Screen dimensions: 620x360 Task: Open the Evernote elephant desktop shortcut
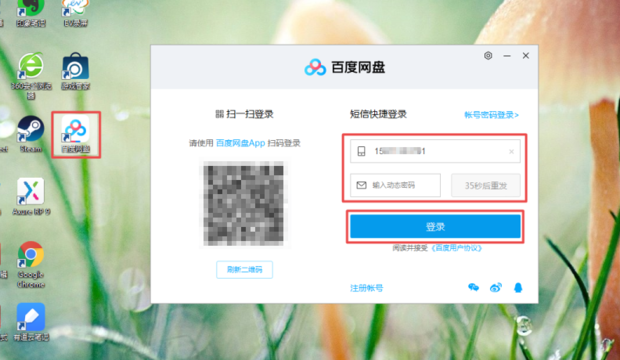coord(31,13)
